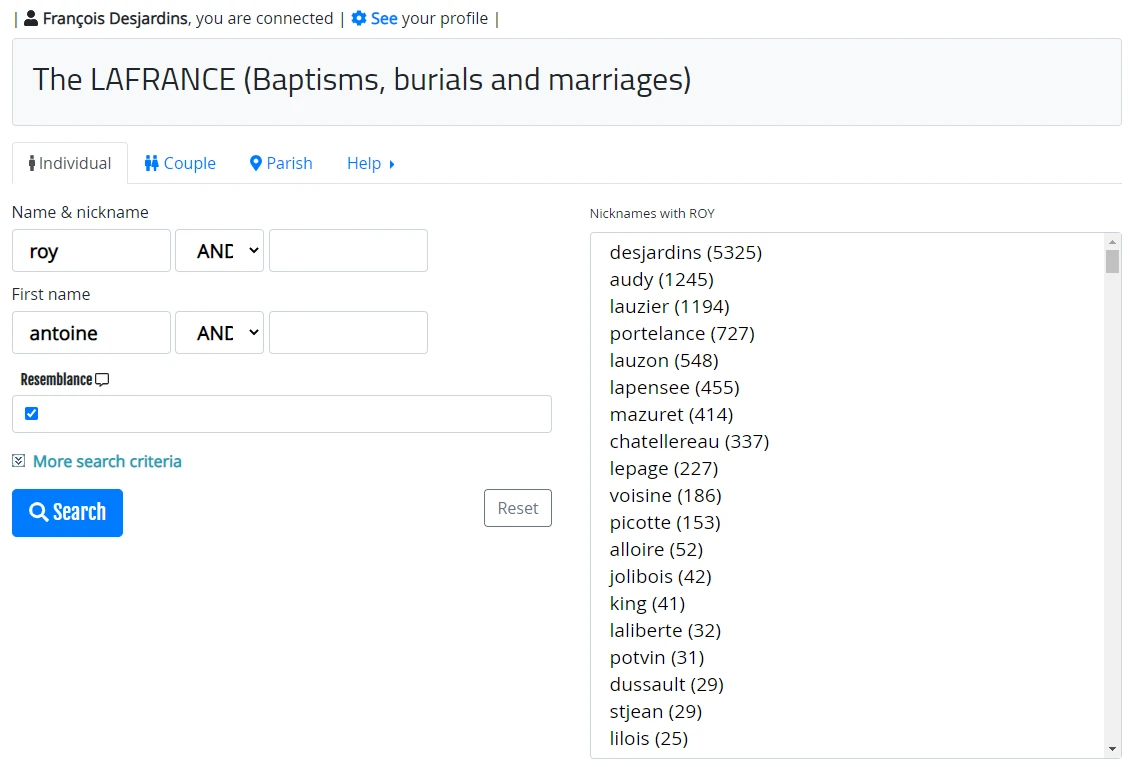
Task: Select nickname lauzier (1194)
Action: coord(669,306)
